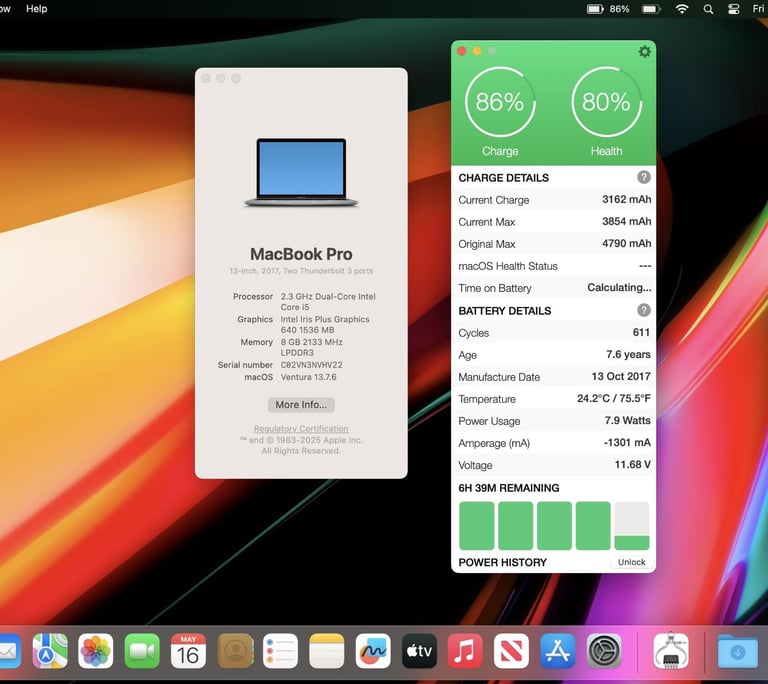This screenshot has width=768, height=684.
Task: Click the 86% Charge circle gauge
Action: click(500, 102)
